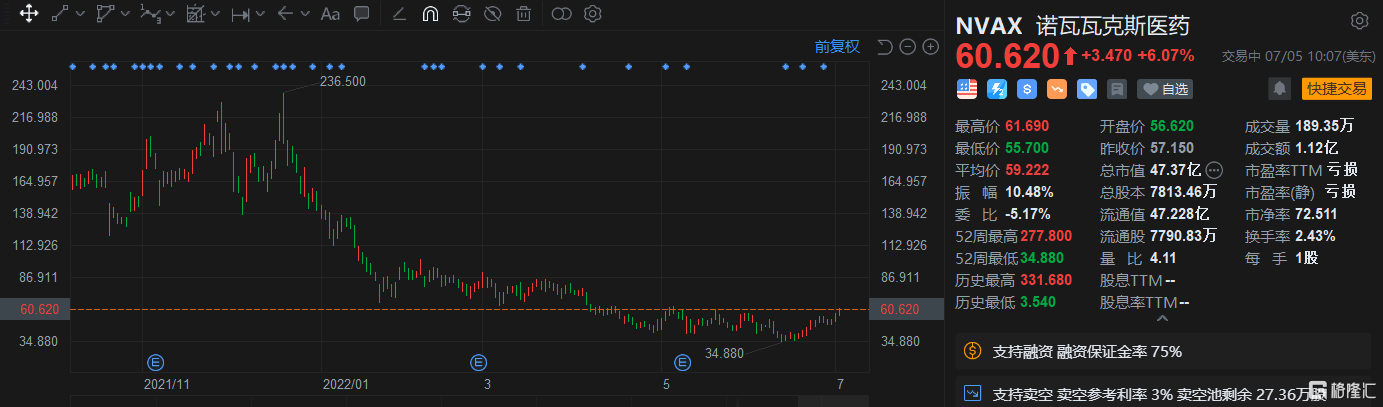This screenshot has height=407, width=1383.
Task: Open the trend line tool dropdown arrow
Action: 79,14
